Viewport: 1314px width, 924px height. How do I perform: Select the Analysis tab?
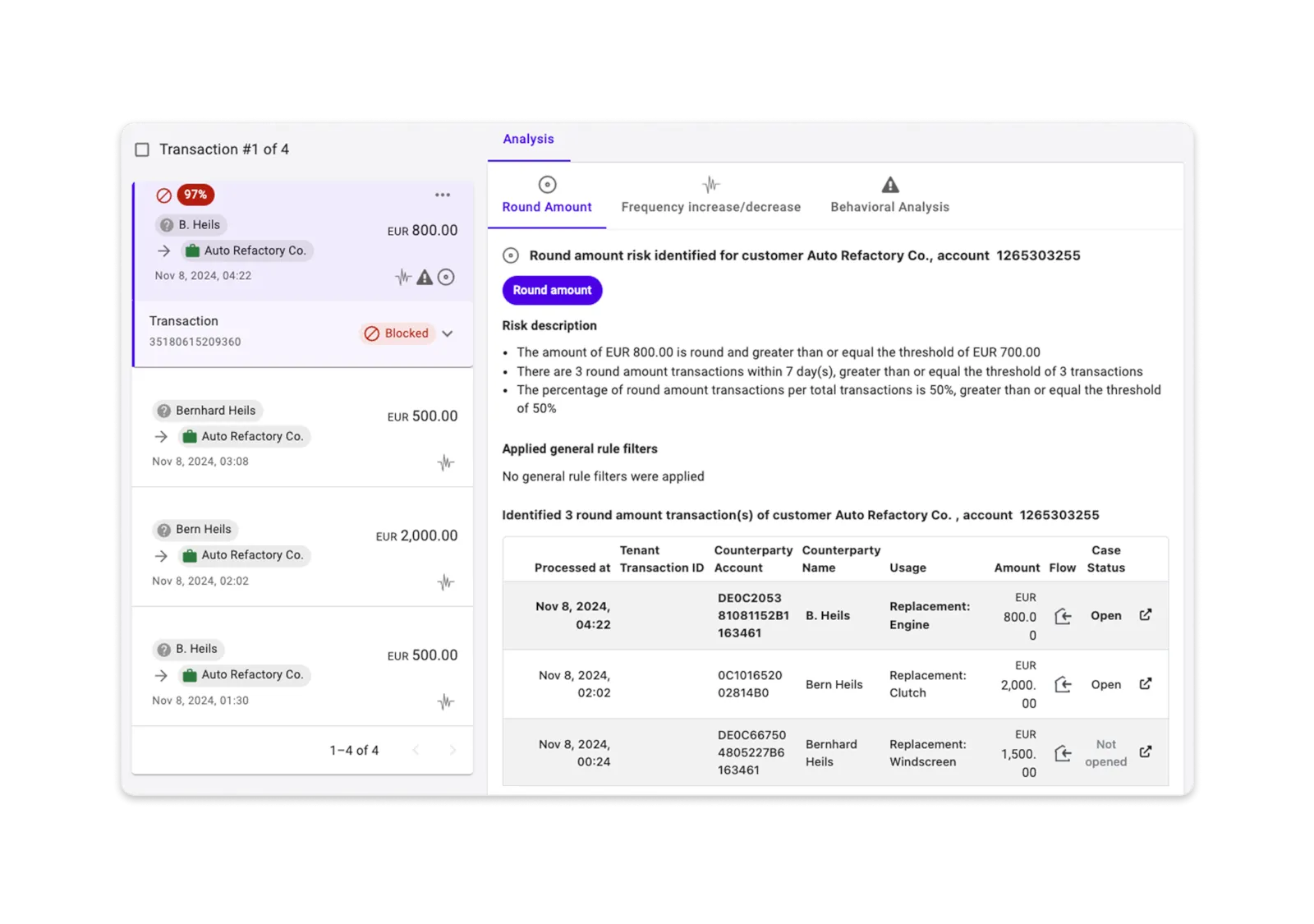tap(528, 139)
